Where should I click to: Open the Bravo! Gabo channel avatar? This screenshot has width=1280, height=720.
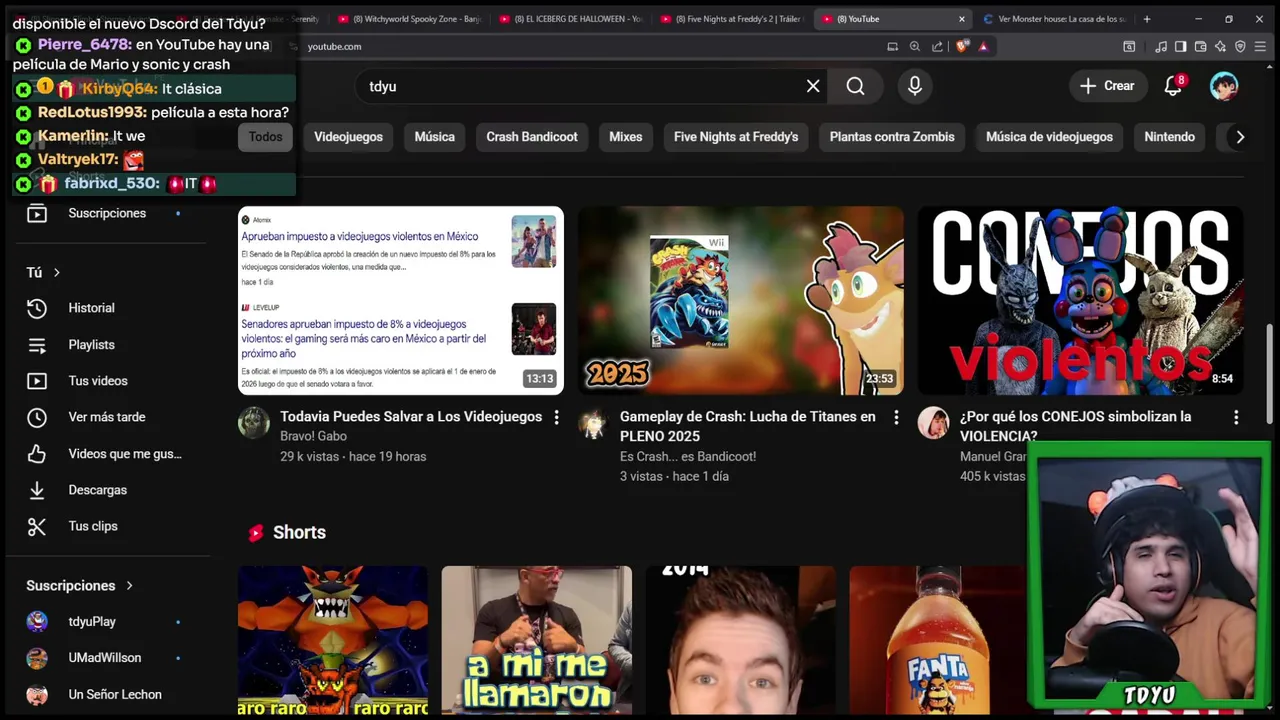[254, 423]
